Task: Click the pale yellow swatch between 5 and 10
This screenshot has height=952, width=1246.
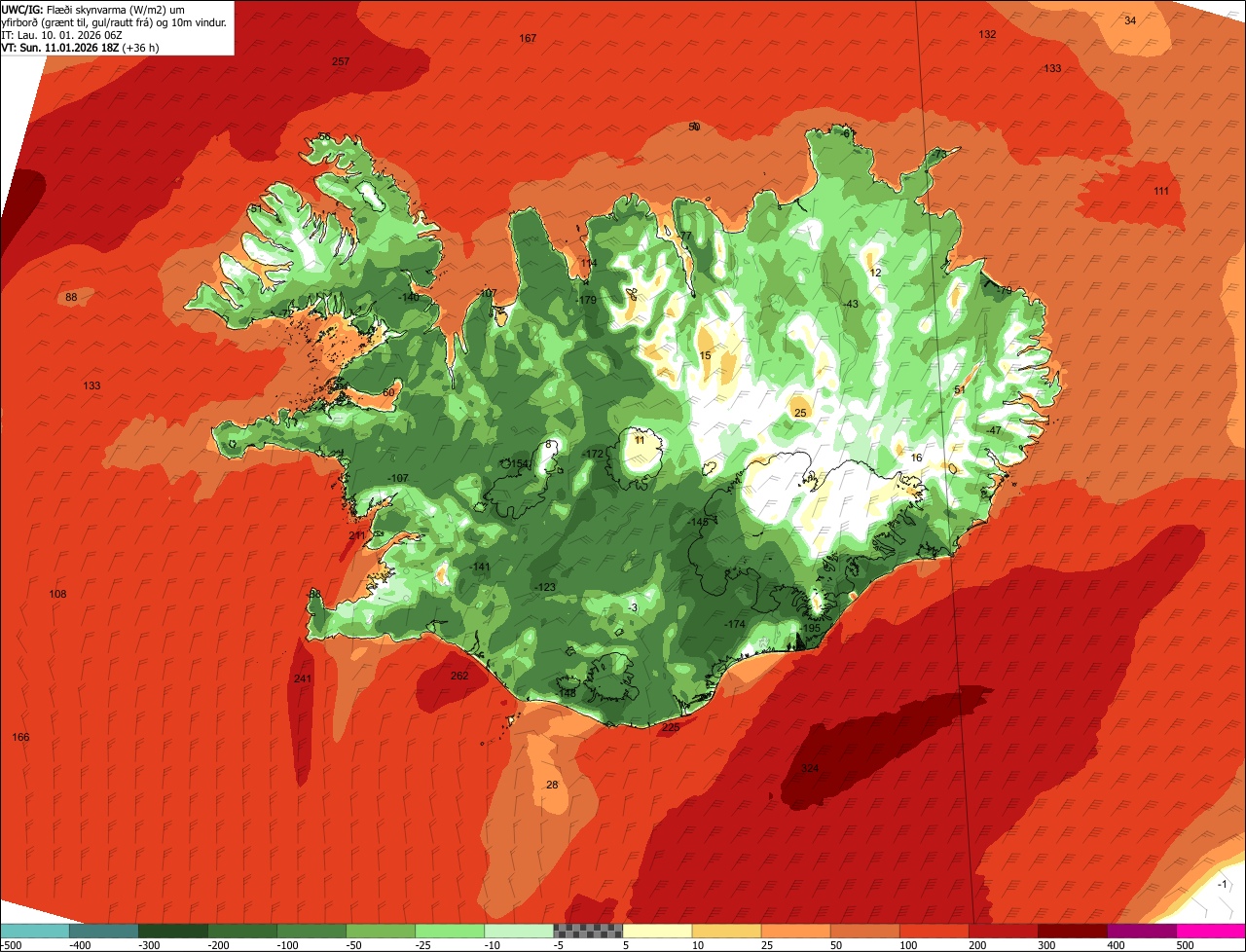Action: (657, 931)
